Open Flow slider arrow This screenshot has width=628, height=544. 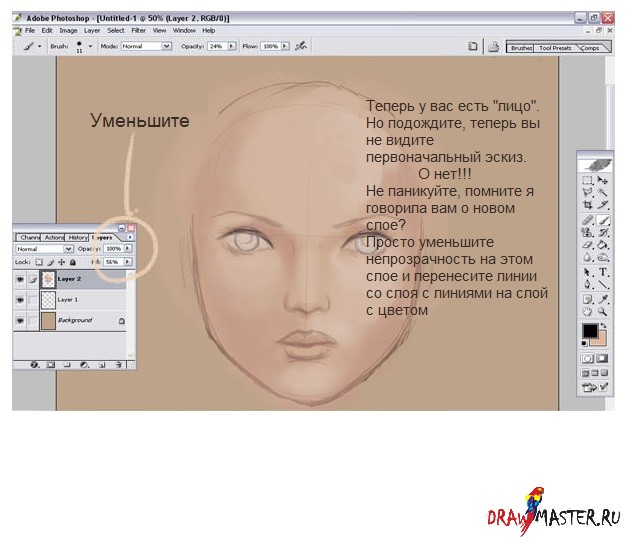[x=285, y=46]
